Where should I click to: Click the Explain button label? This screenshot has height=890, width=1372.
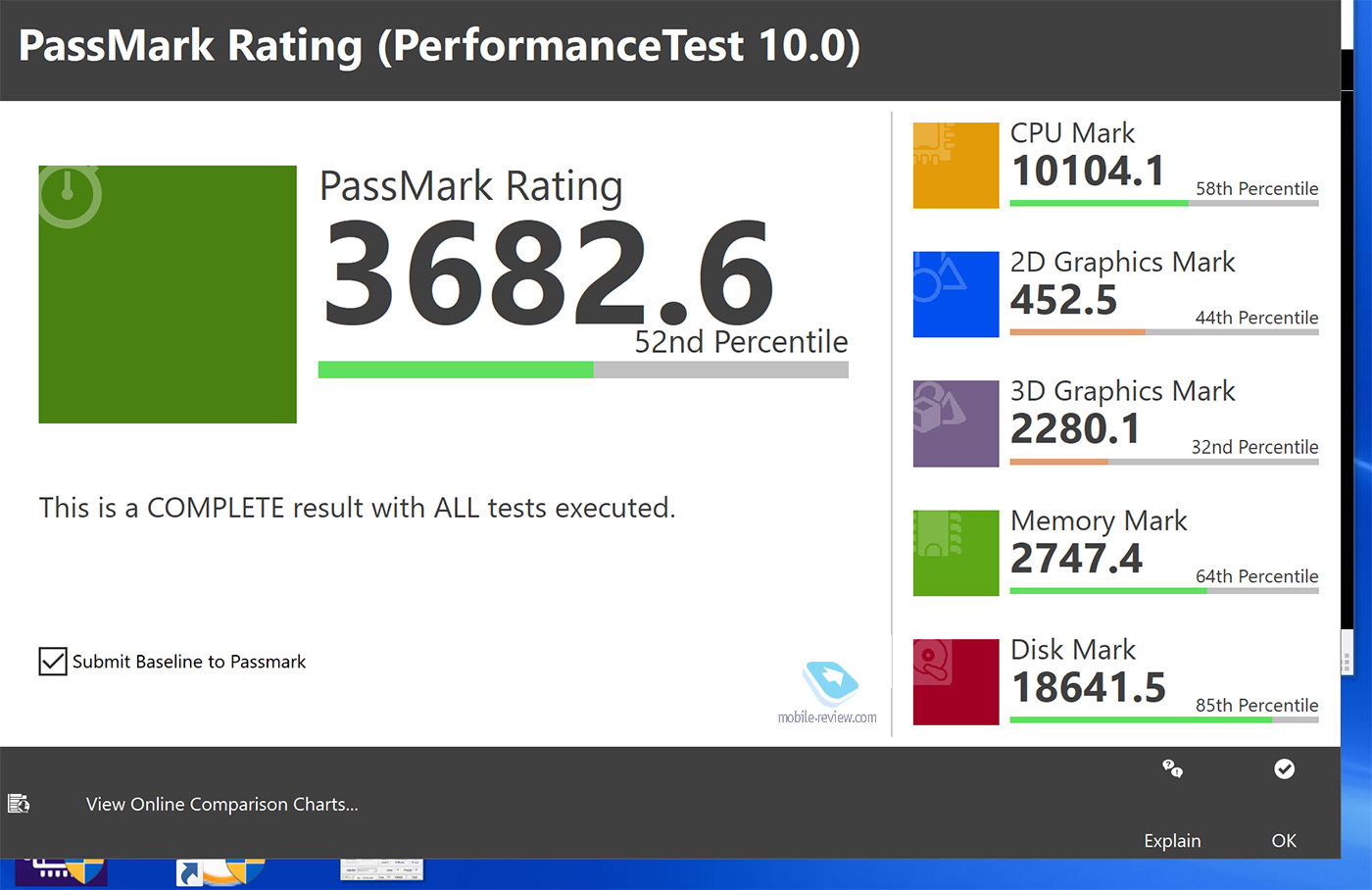pyautogui.click(x=1172, y=840)
